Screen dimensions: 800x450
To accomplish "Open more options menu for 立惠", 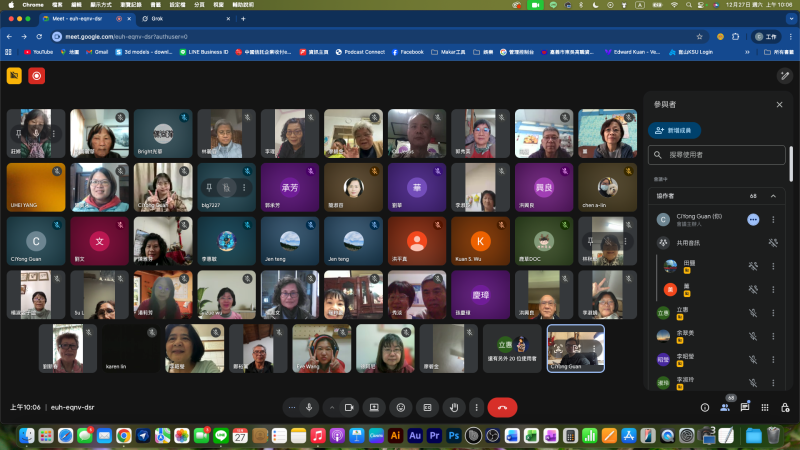I will 773,312.
